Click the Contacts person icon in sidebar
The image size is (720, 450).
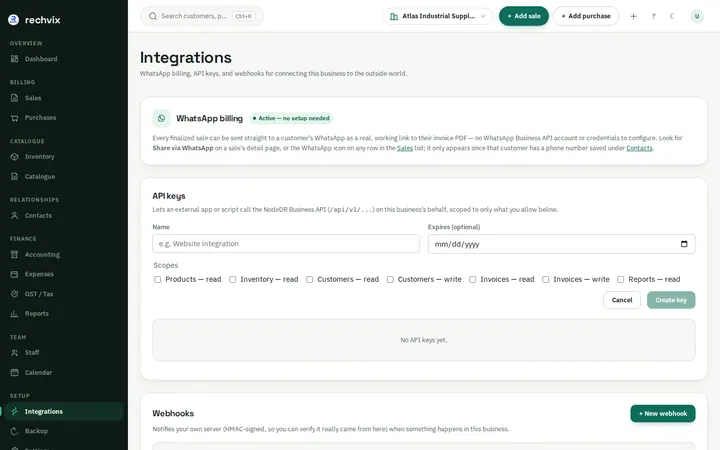(15, 215)
